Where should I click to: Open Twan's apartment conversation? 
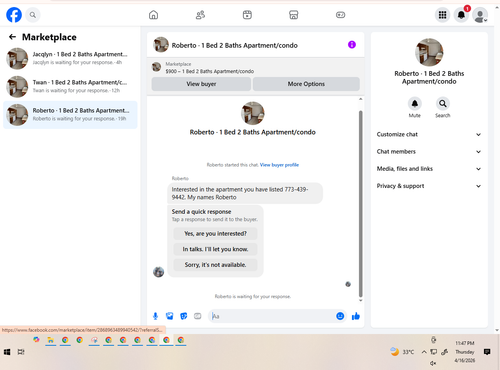(70, 86)
